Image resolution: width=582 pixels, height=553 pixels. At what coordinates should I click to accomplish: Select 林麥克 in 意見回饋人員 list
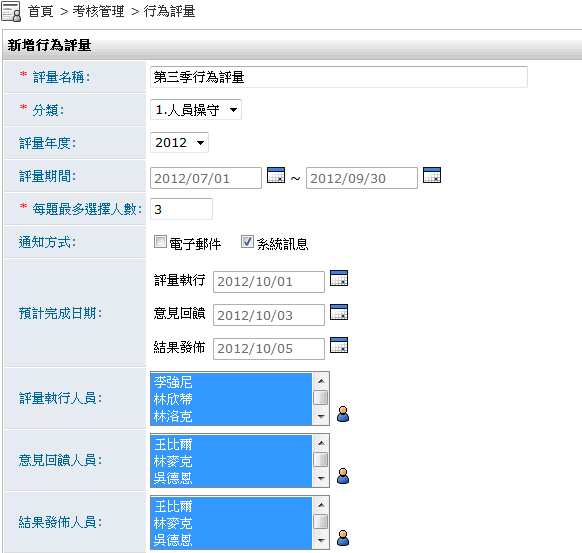point(232,461)
